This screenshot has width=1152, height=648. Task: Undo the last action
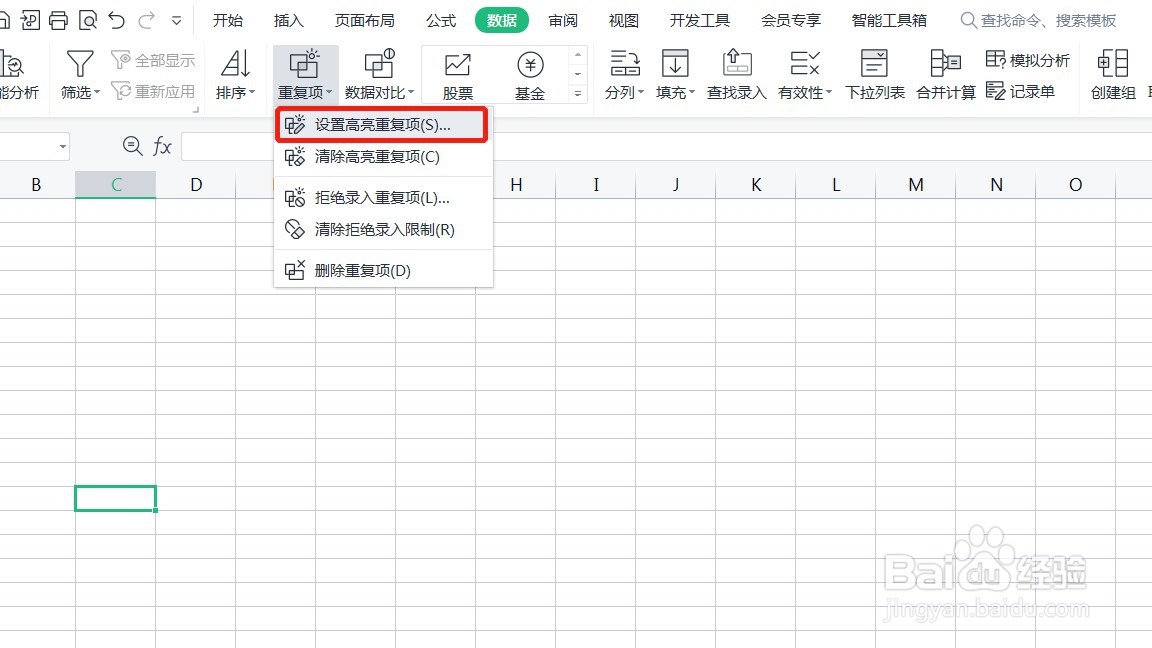coord(117,21)
